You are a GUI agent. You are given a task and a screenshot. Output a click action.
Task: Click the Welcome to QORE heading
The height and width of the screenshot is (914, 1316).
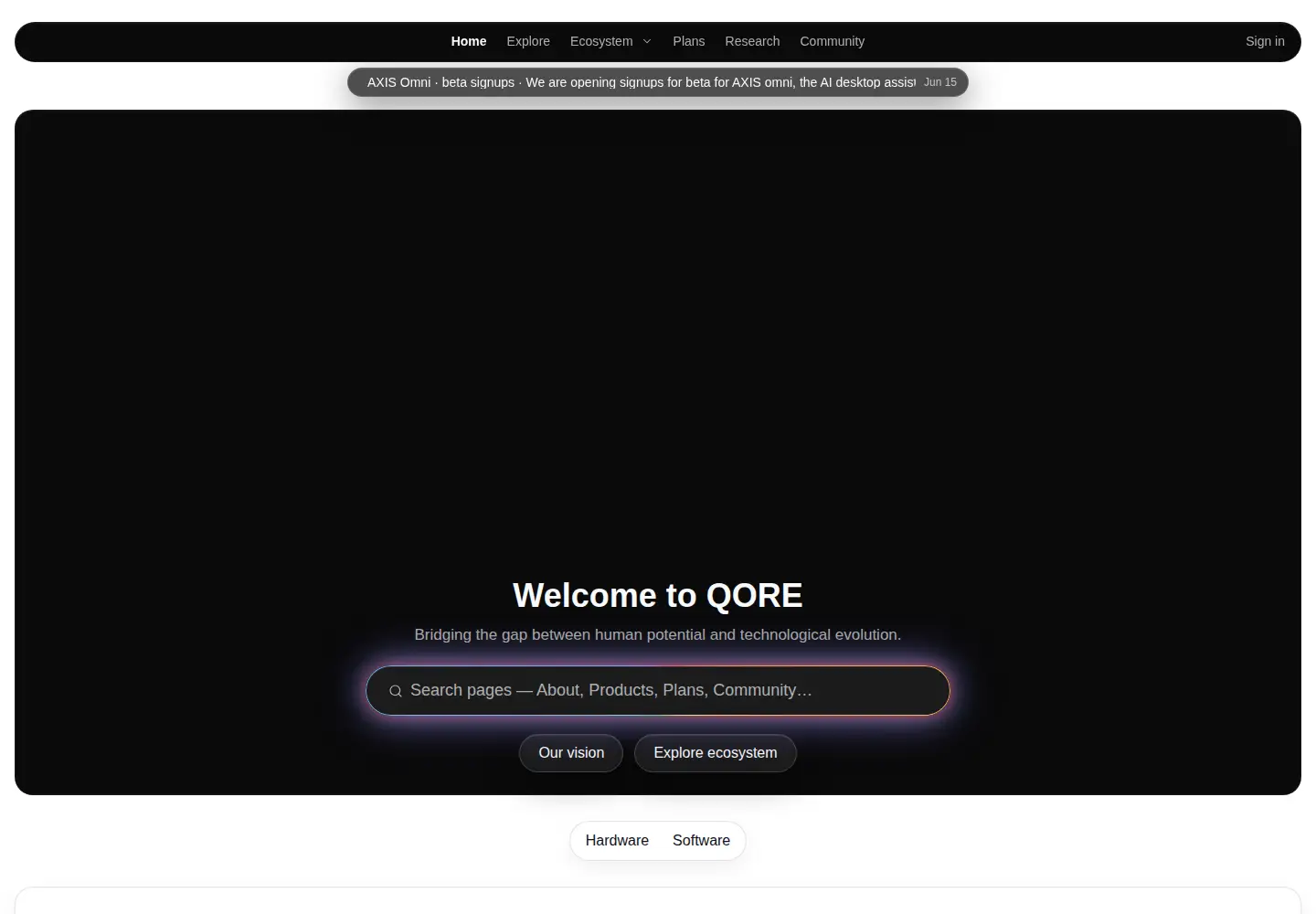(x=658, y=596)
